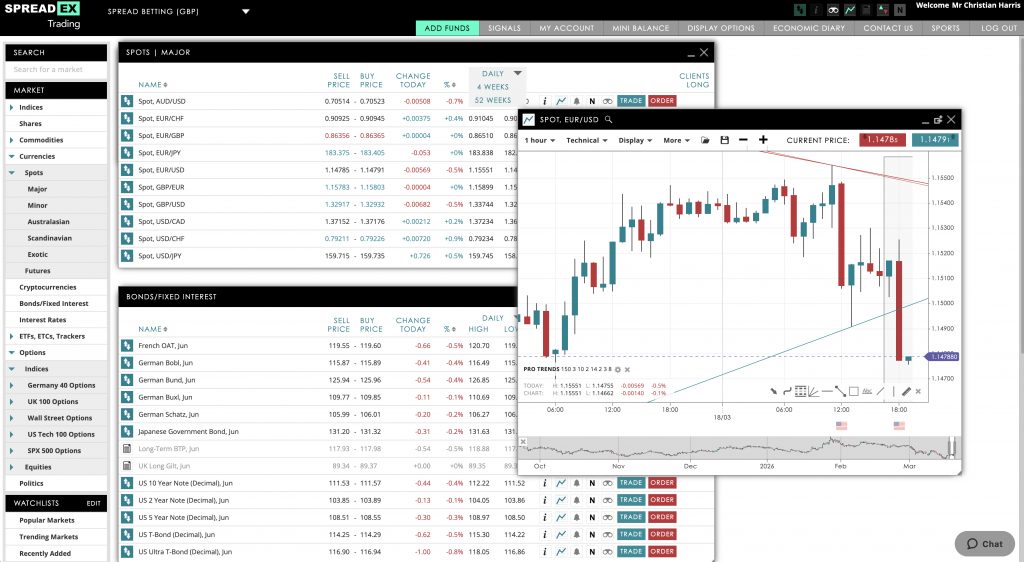1024x562 pixels.
Task: Open Cryptocurrencies market category
Action: pyautogui.click(x=48, y=287)
